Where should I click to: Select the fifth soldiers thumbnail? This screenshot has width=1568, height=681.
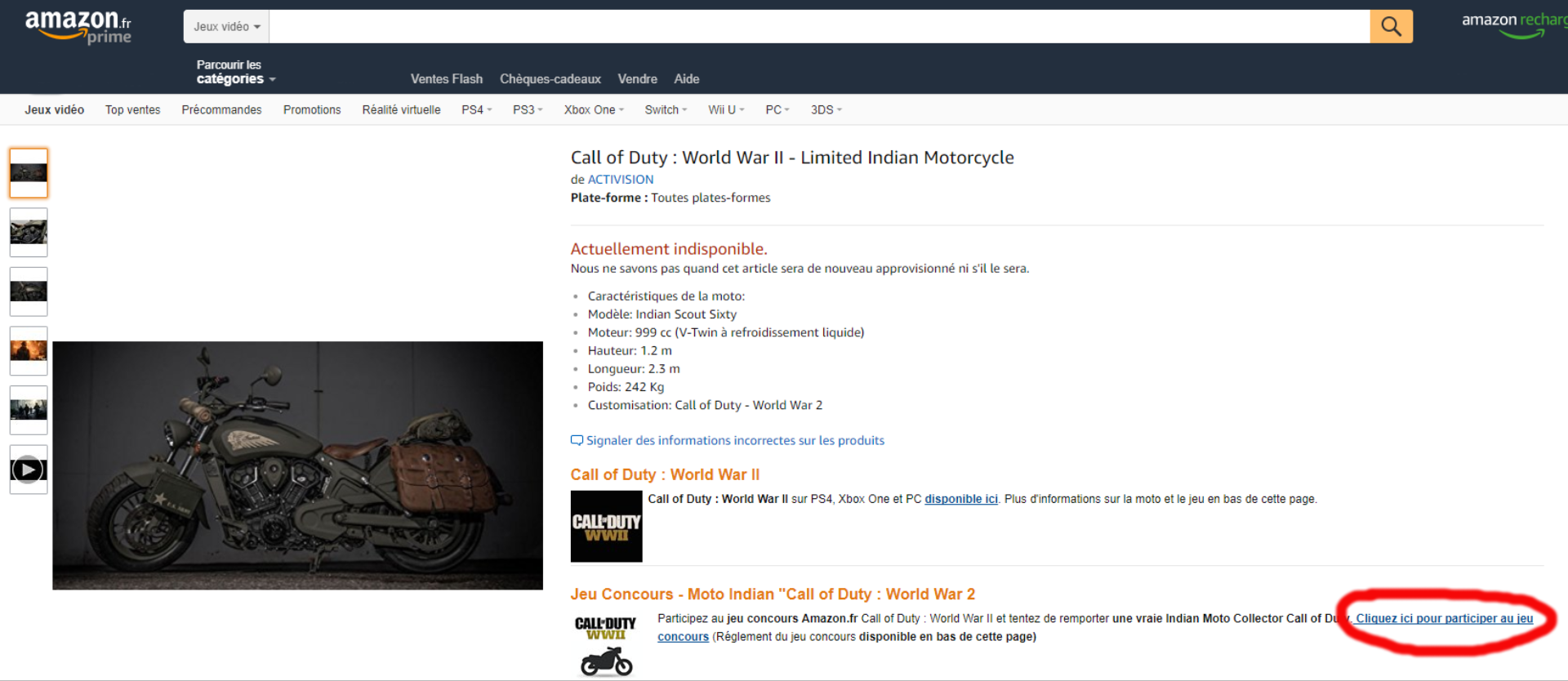coord(29,410)
